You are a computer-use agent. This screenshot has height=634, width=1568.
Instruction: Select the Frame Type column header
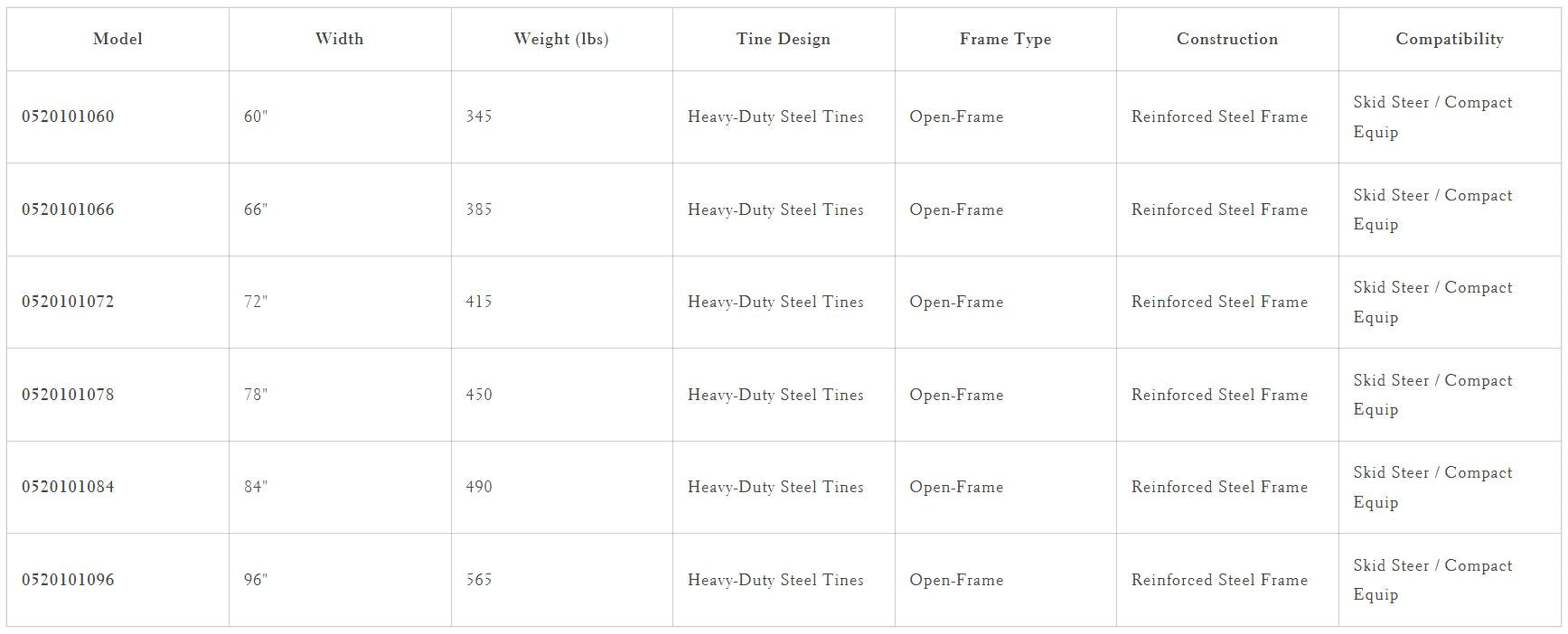tap(1005, 39)
